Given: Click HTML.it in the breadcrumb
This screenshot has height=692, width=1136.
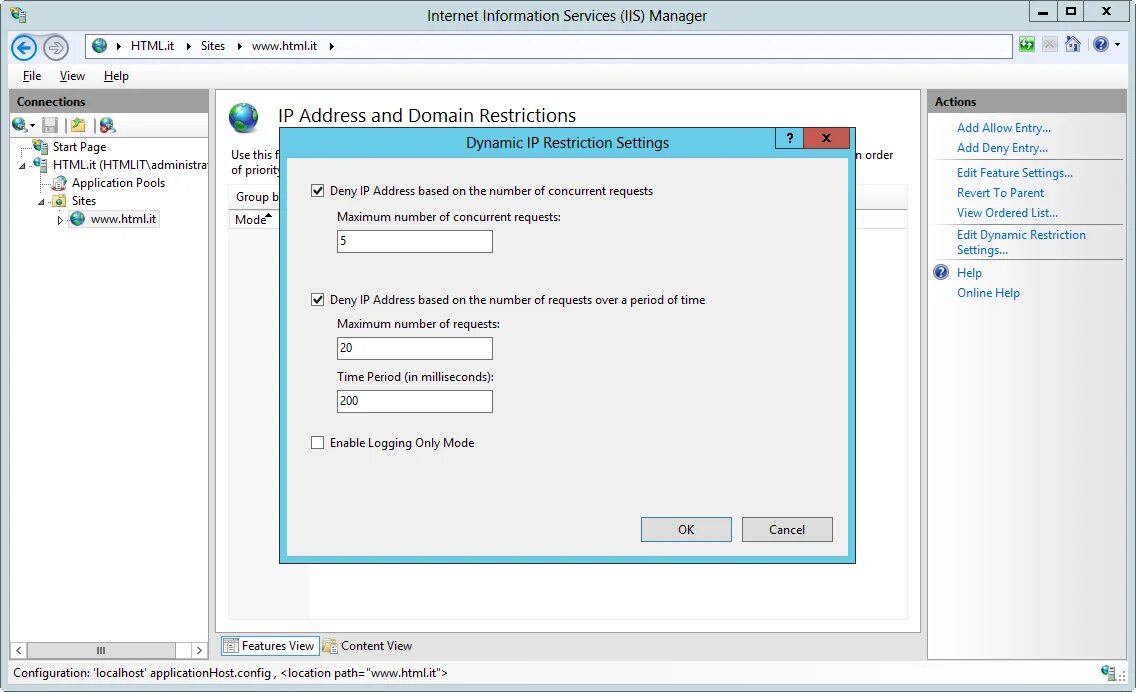Looking at the screenshot, I should 152,46.
